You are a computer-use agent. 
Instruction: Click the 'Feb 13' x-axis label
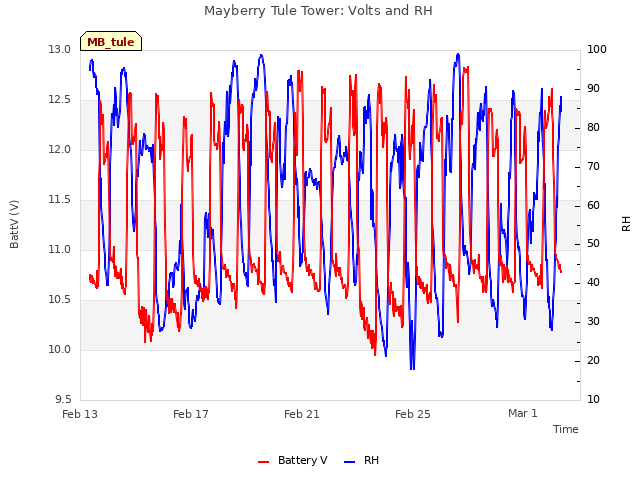[x=80, y=414]
